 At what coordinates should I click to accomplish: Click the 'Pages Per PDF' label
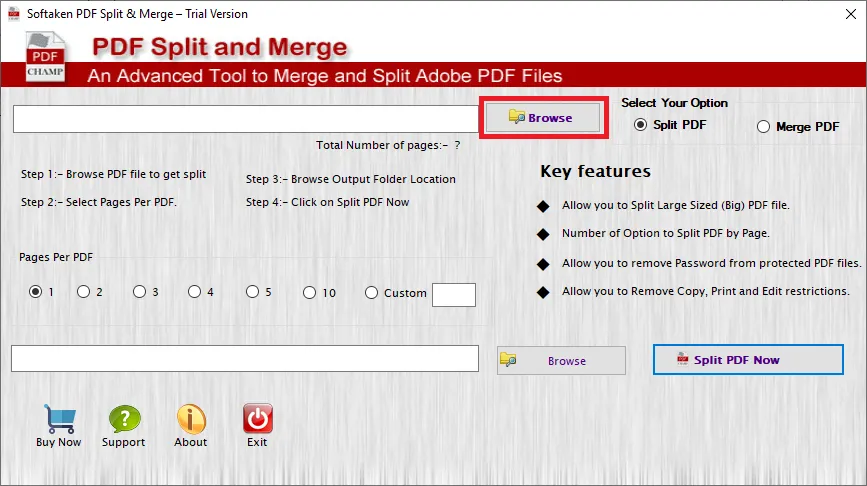(x=56, y=257)
